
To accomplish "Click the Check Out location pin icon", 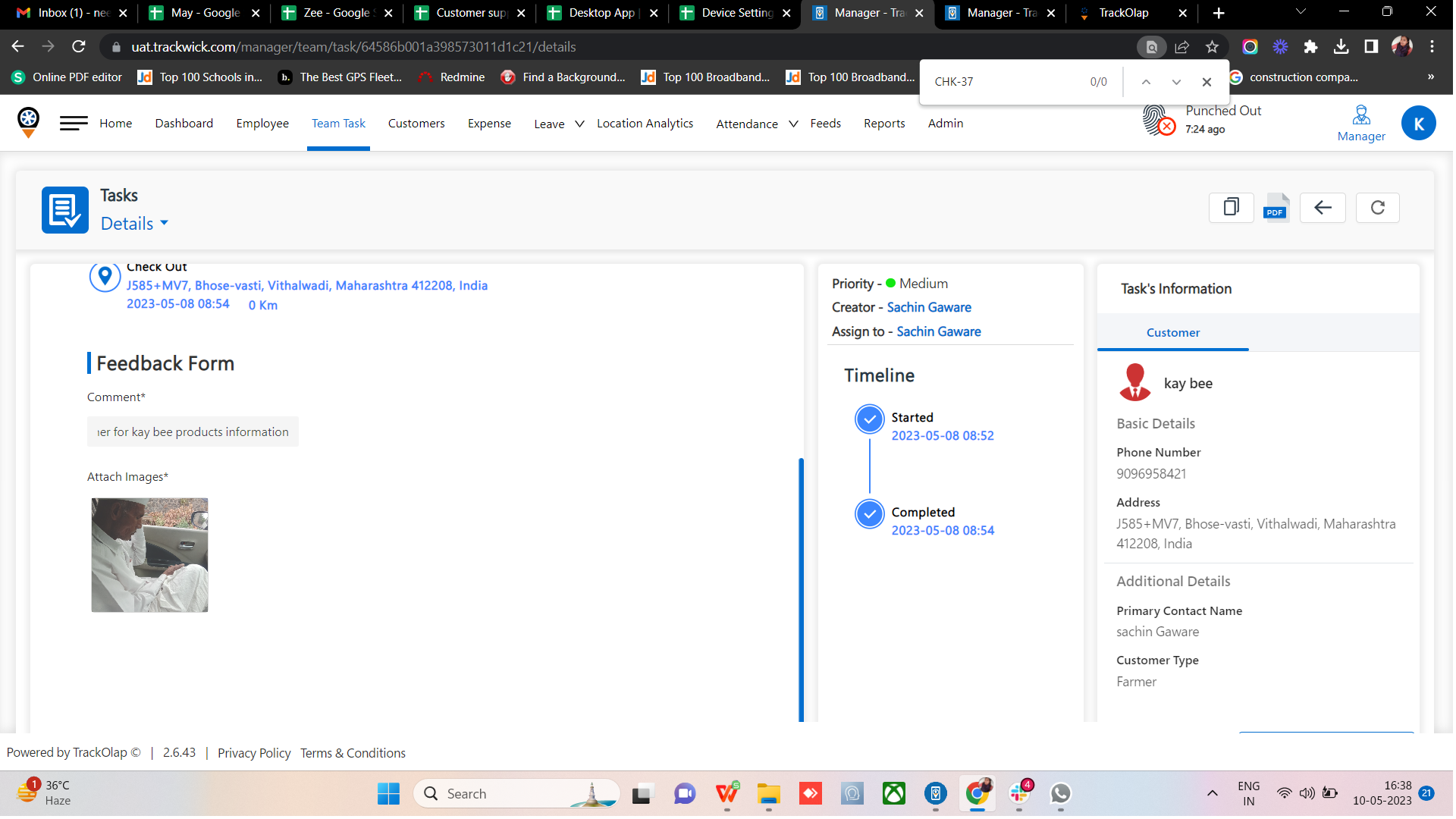I will point(105,276).
